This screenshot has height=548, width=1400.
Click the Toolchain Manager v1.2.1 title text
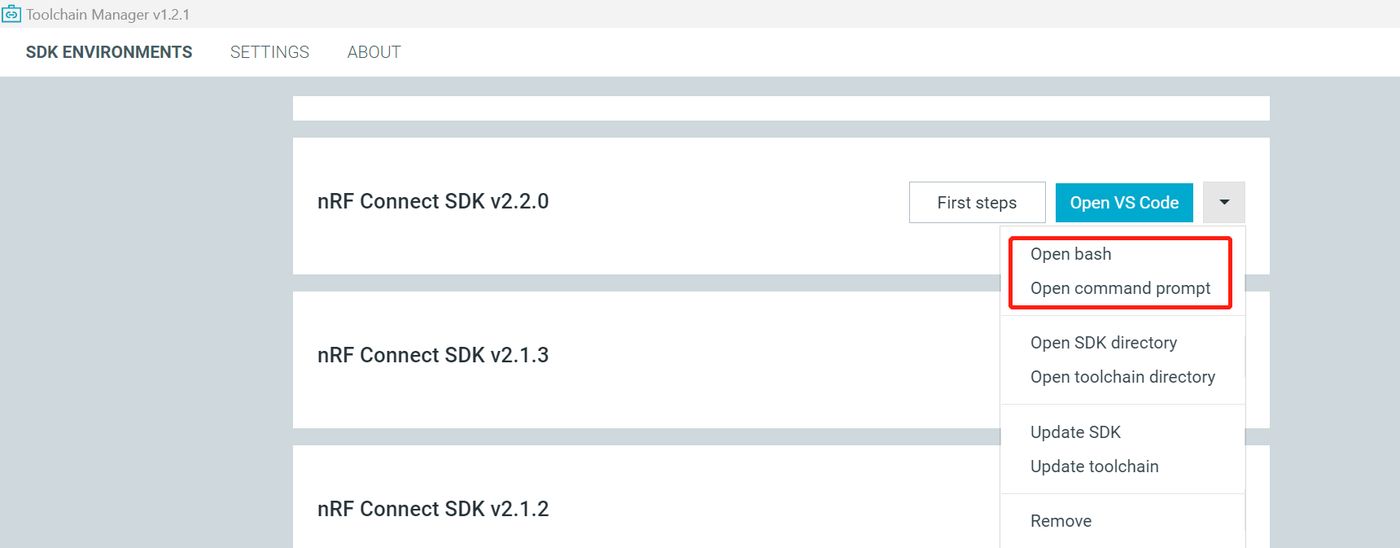click(108, 14)
